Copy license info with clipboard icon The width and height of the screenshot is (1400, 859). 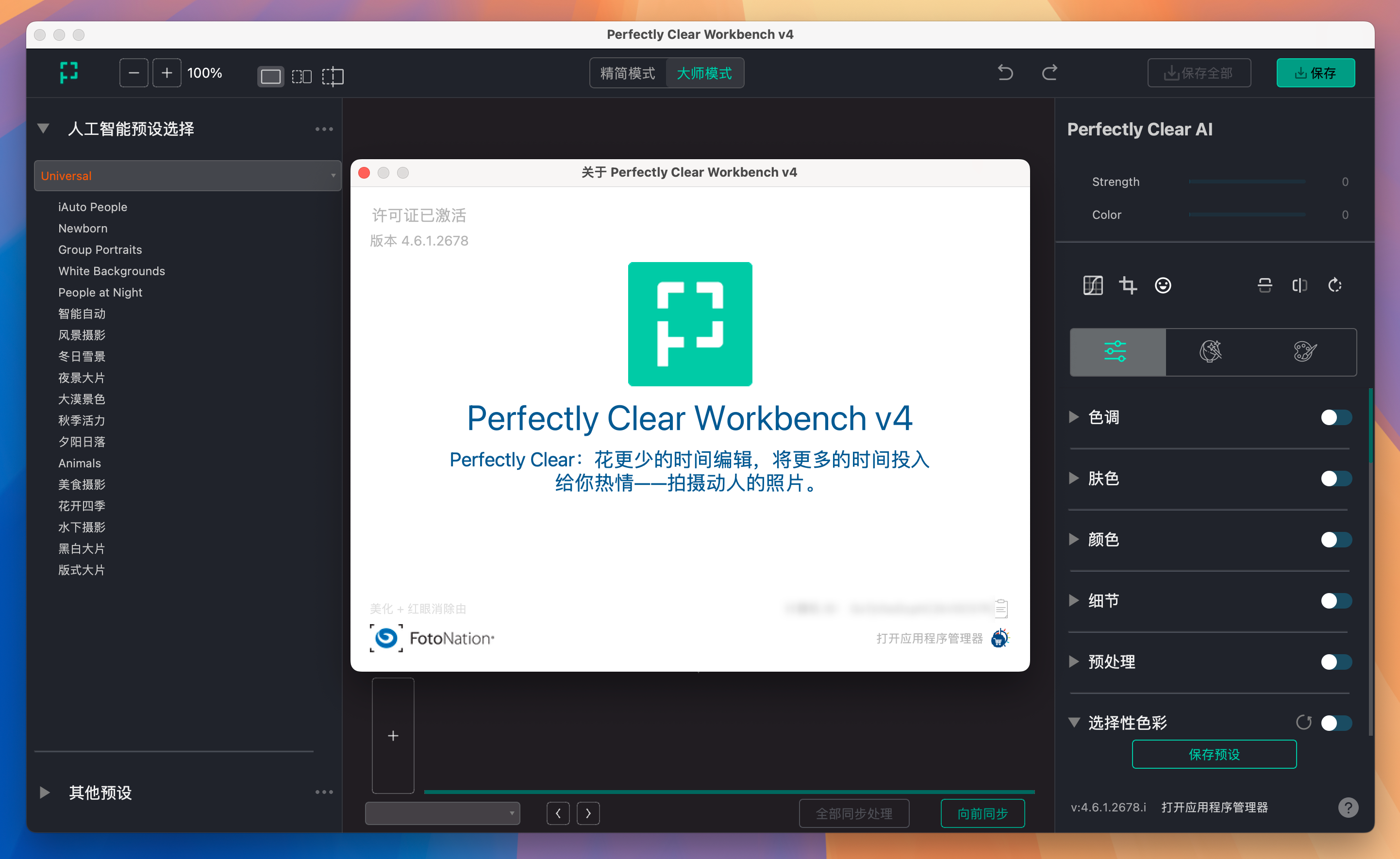point(1001,609)
